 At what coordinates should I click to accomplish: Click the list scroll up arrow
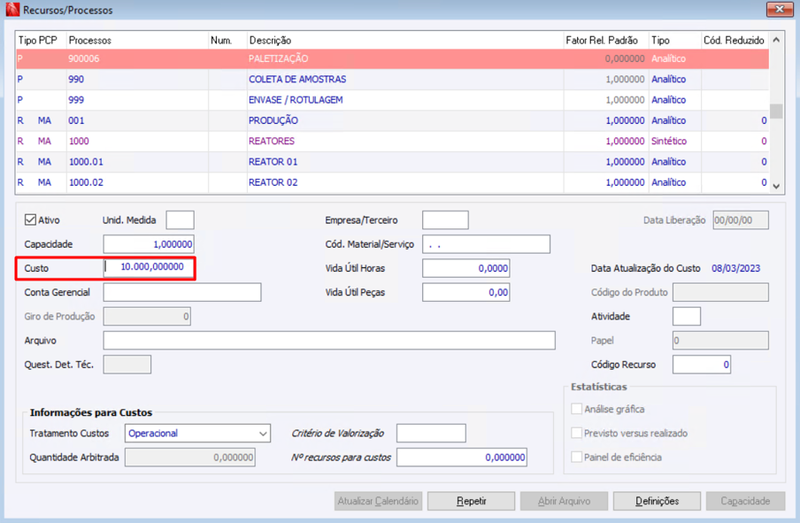[x=776, y=40]
